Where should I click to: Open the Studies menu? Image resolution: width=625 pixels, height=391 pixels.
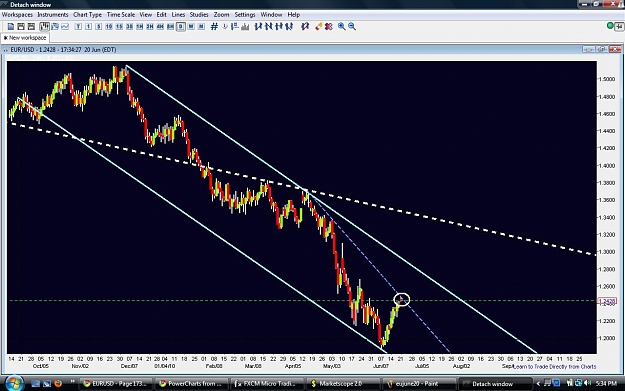199,15
